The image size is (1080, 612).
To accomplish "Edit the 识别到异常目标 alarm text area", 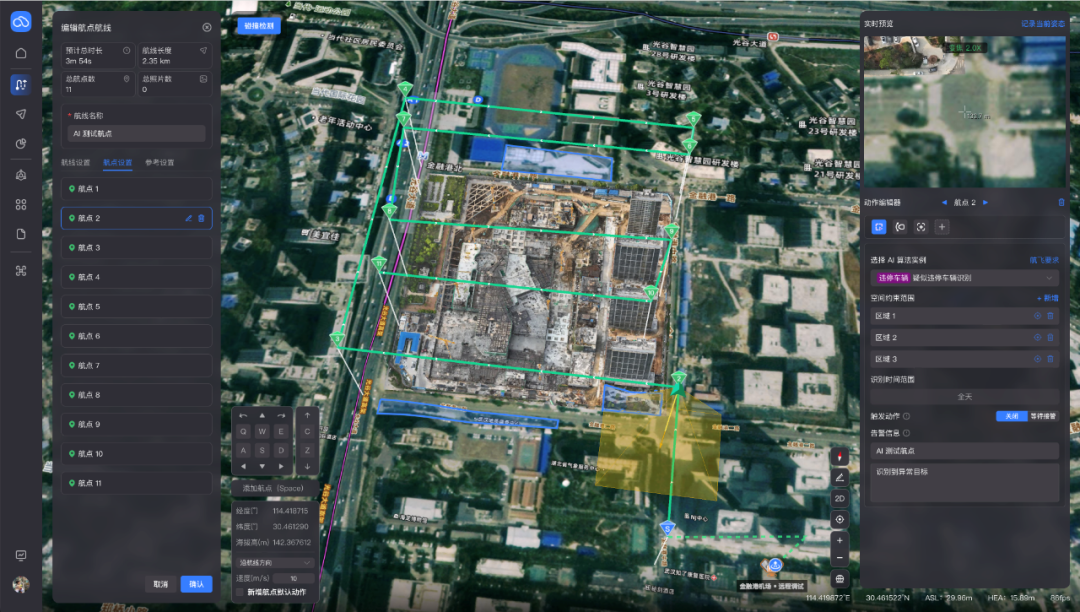I will click(964, 482).
